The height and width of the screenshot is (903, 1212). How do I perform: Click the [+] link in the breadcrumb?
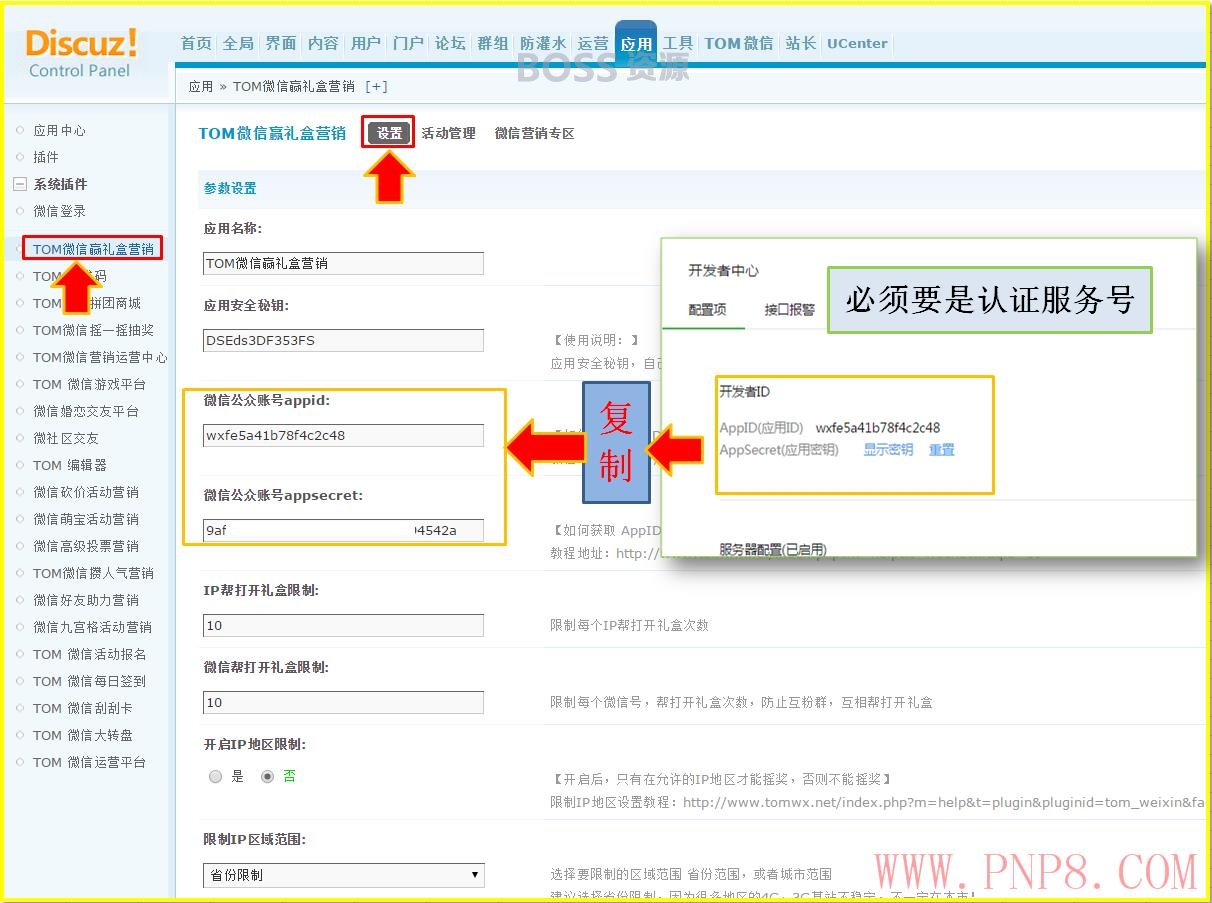[377, 86]
